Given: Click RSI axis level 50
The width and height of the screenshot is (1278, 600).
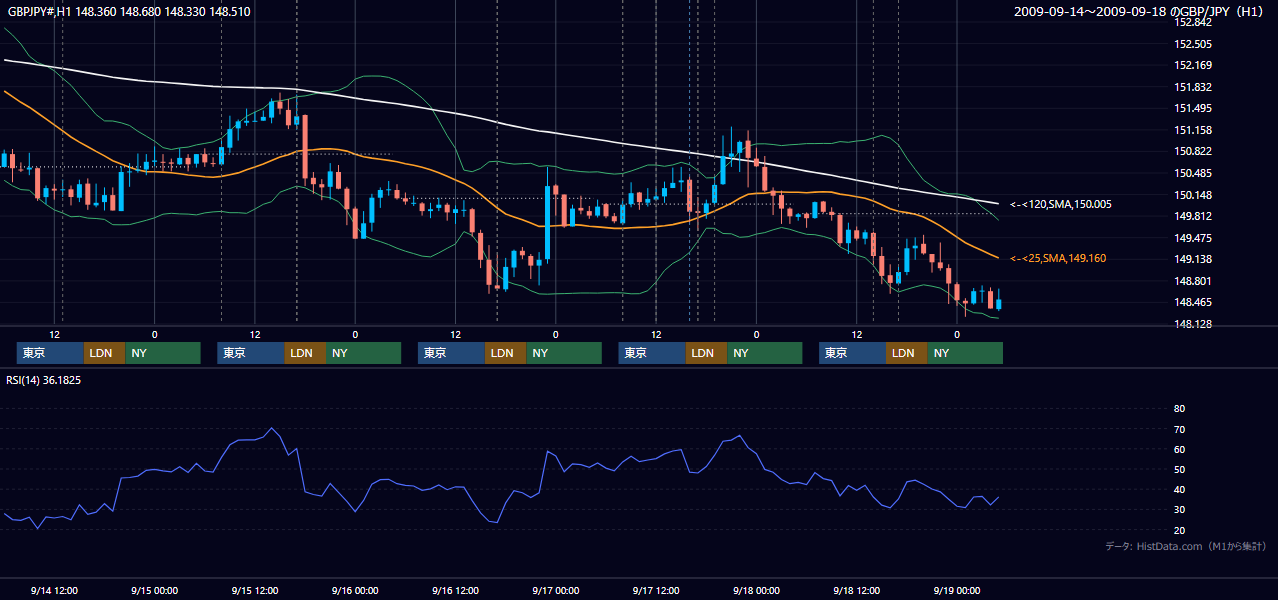Looking at the screenshot, I should coord(1179,469).
